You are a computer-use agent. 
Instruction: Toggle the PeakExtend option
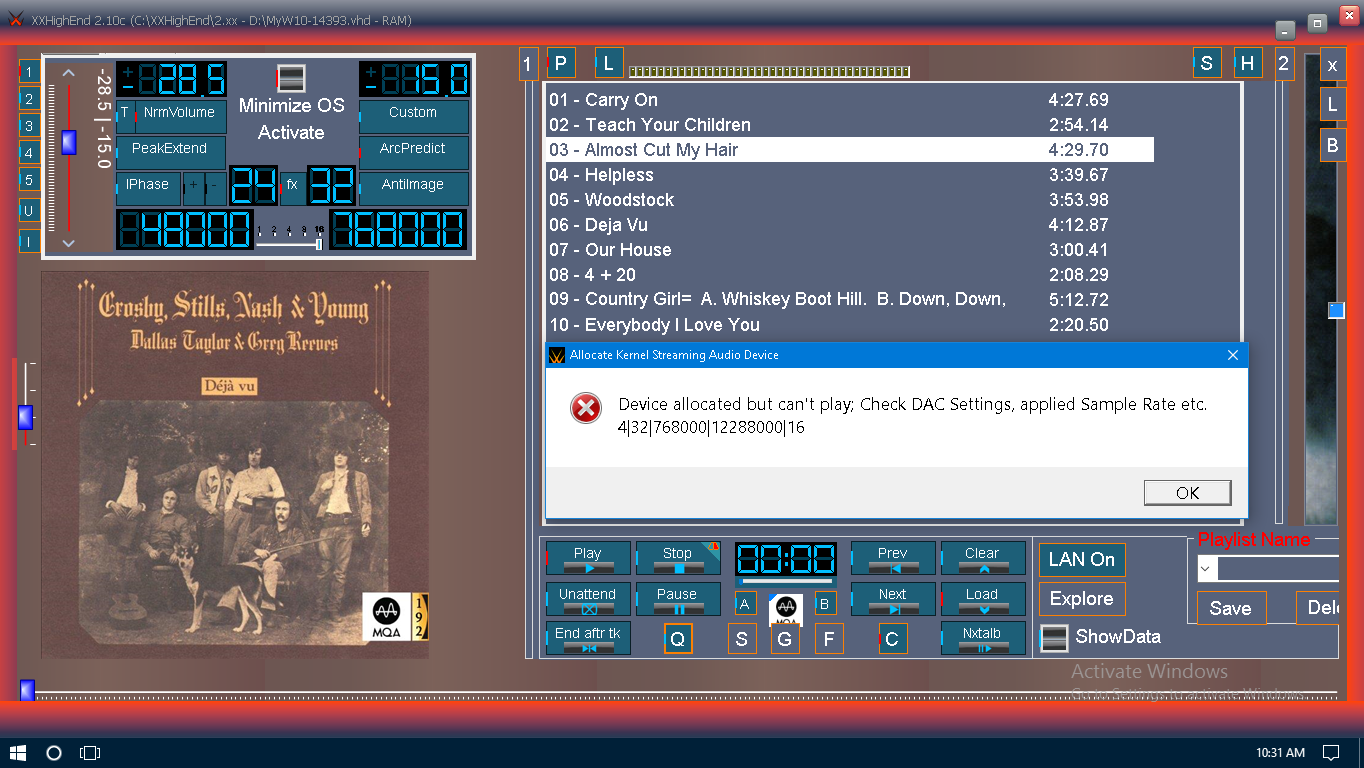[x=171, y=152]
